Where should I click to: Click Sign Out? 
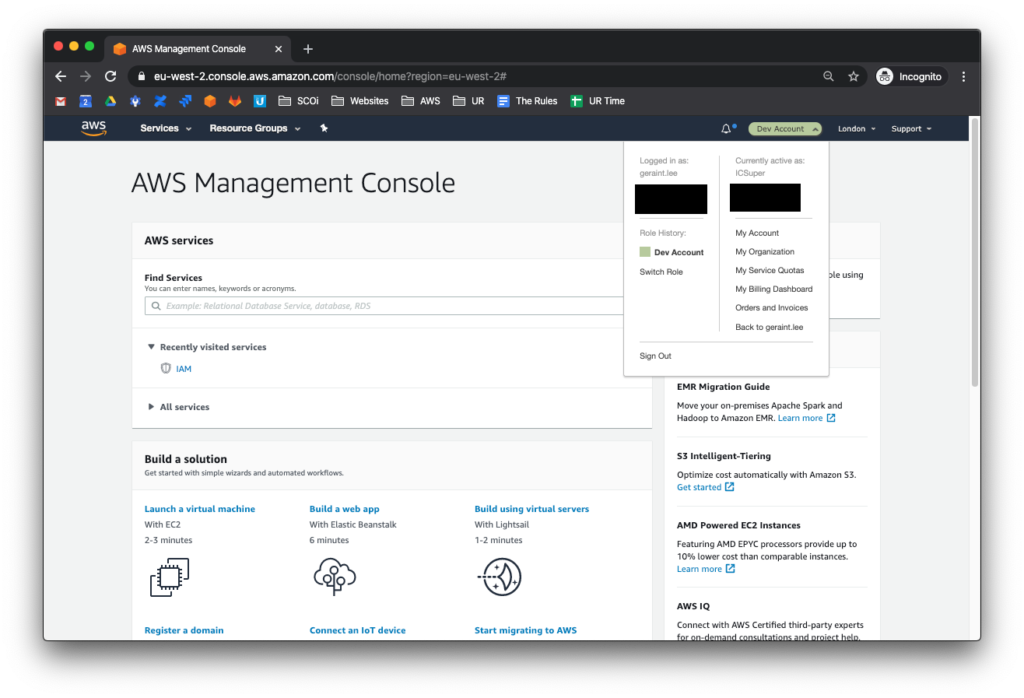coord(655,356)
